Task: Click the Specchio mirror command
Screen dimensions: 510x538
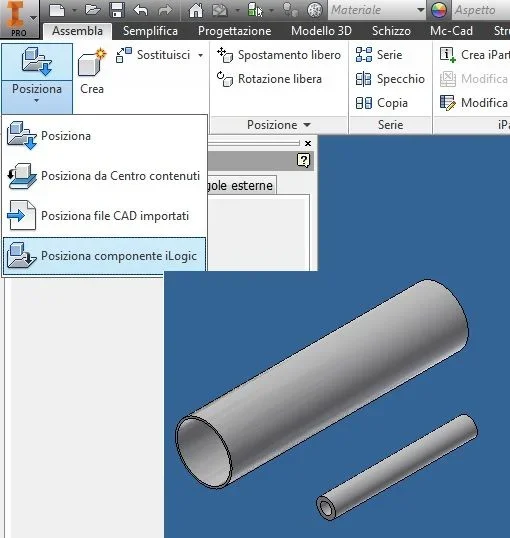Action: tap(390, 79)
